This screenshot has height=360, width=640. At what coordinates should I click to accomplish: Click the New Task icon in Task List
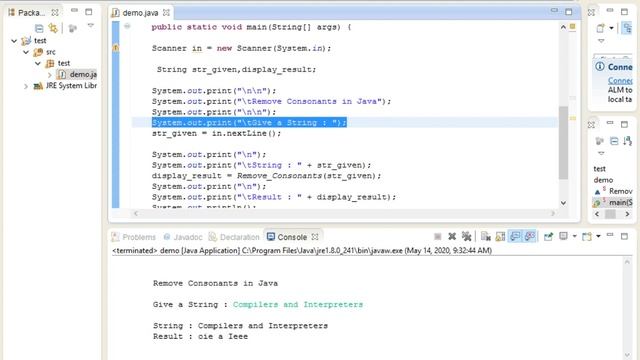(600, 28)
